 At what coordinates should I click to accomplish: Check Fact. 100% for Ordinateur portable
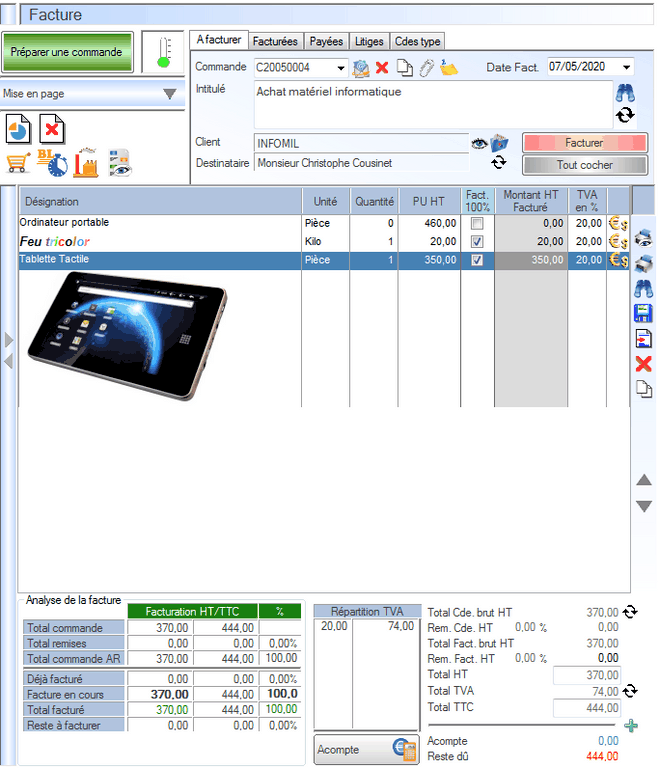[x=477, y=223]
